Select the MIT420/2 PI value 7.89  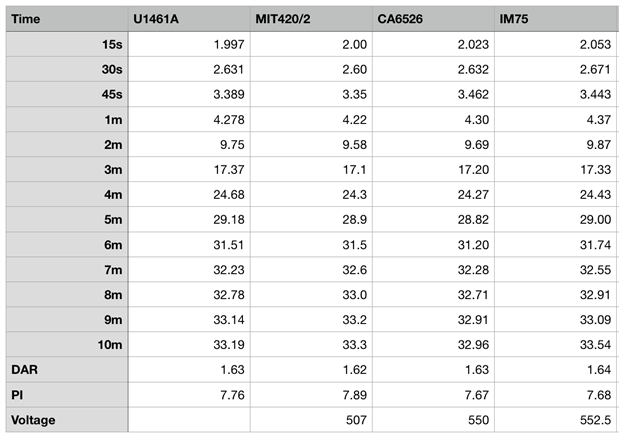pyautogui.click(x=310, y=394)
